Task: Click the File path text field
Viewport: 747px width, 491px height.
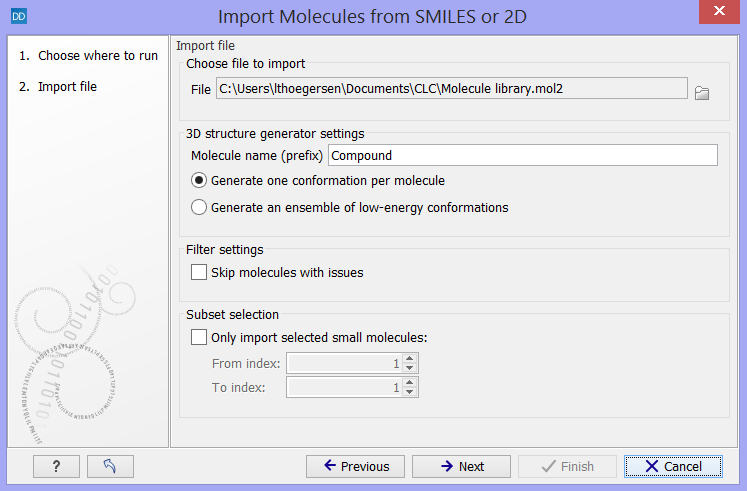Action: 452,89
